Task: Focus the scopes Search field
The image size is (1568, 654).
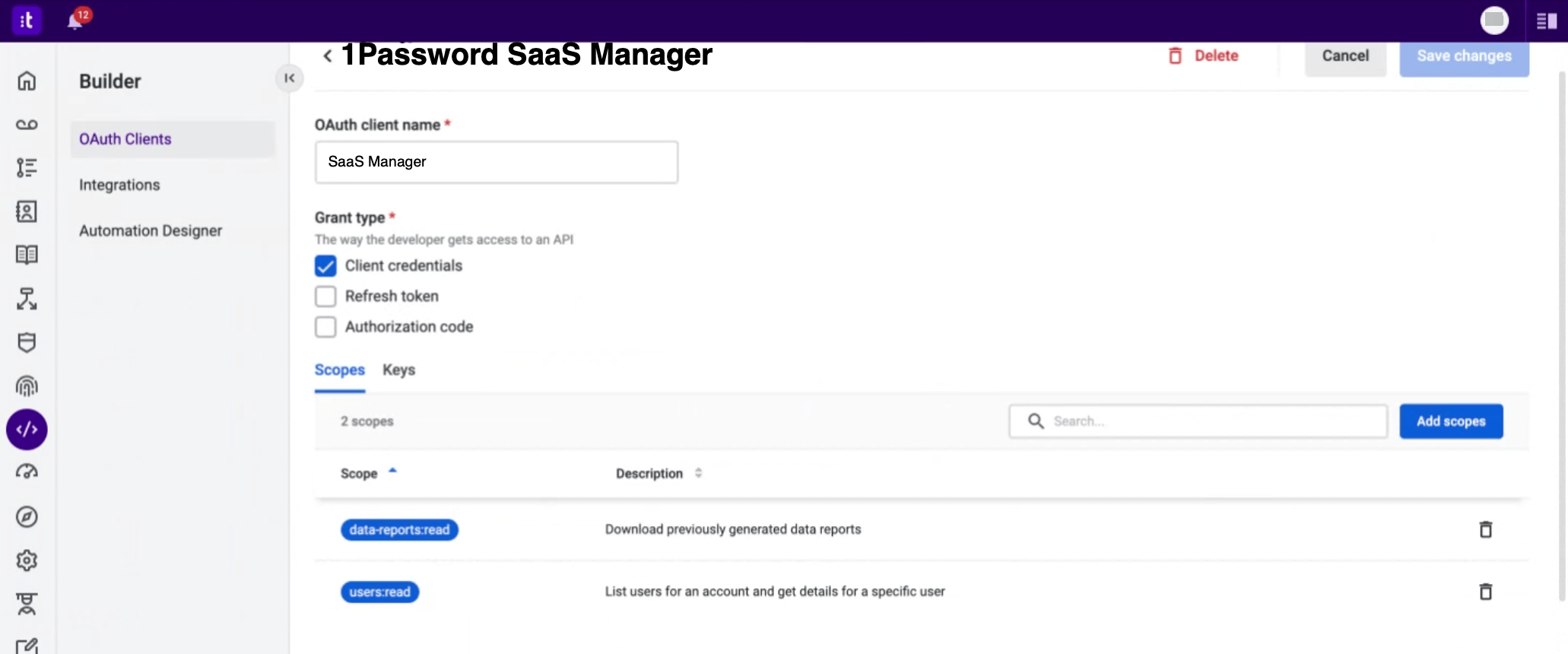Action: (x=1198, y=421)
